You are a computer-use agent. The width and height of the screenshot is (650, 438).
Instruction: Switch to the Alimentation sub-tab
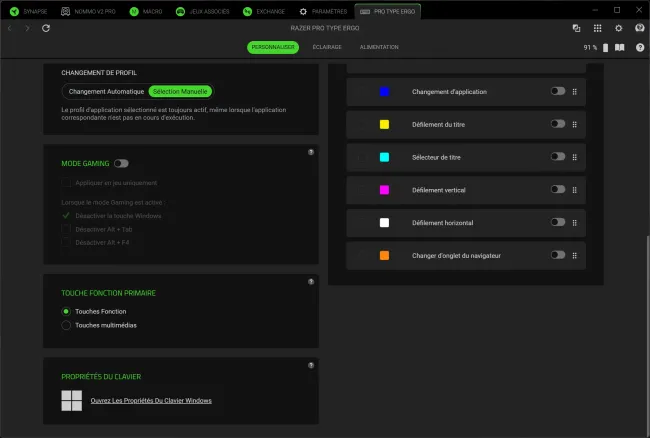click(x=379, y=47)
